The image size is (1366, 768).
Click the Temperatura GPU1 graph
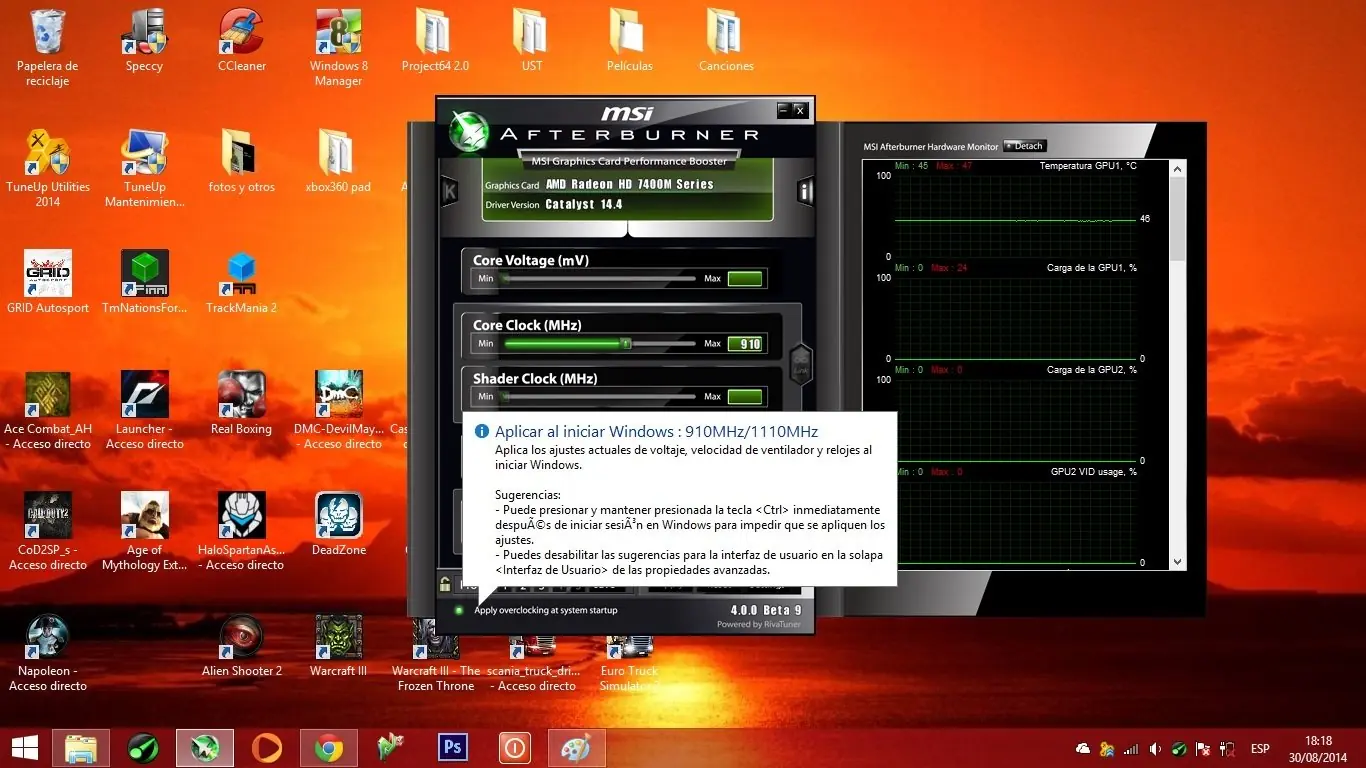click(x=1015, y=216)
